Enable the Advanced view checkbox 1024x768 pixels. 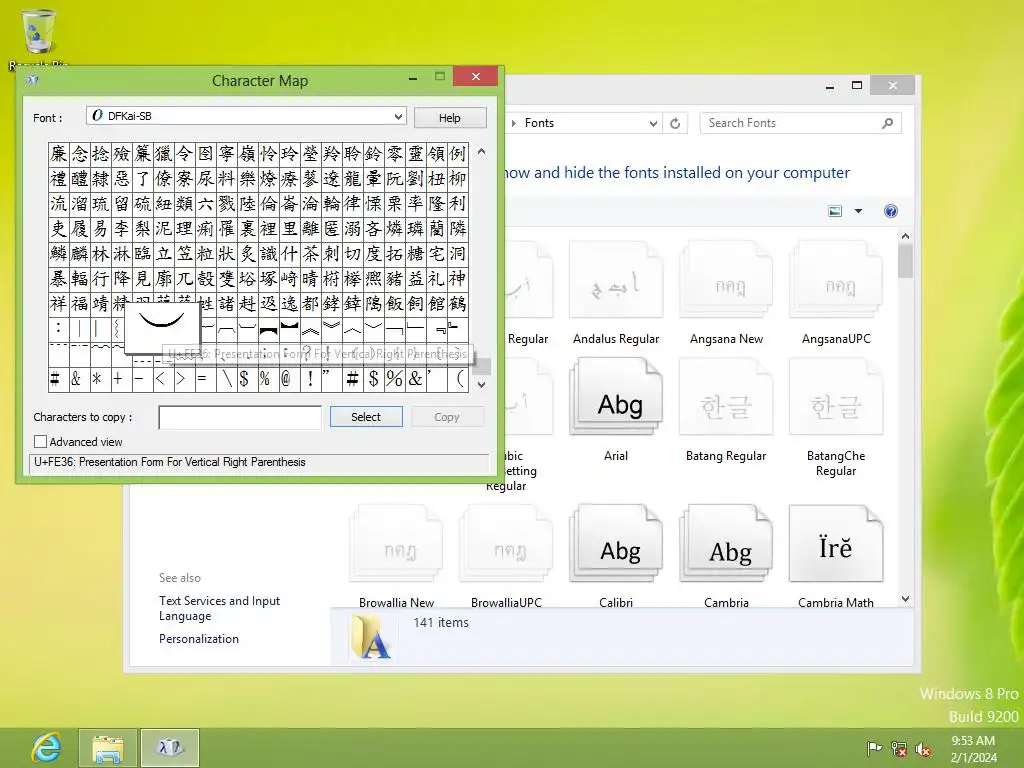pos(40,441)
